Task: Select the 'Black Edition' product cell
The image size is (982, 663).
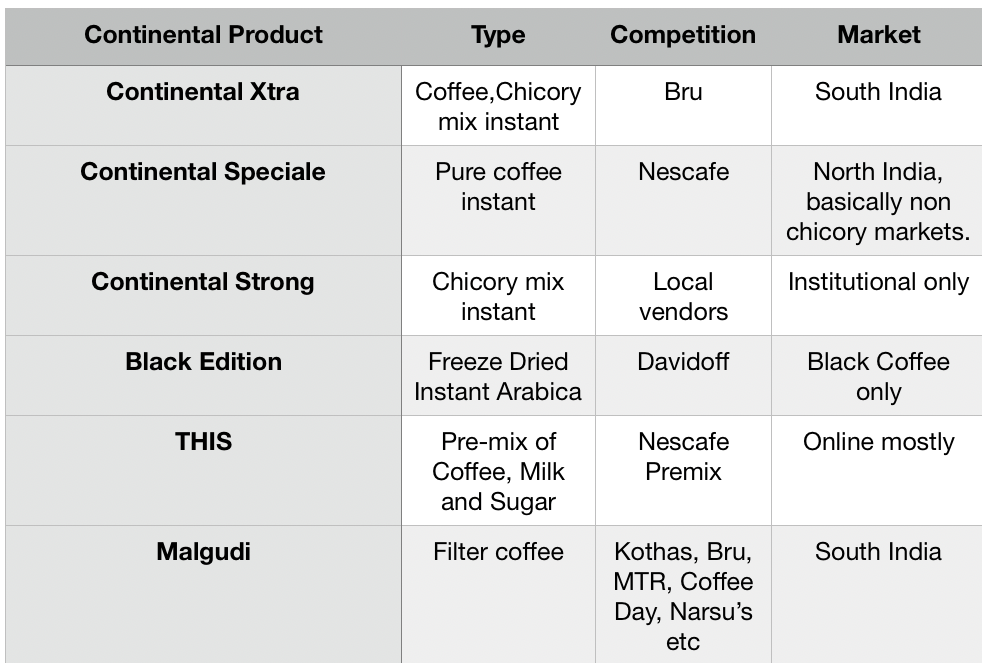Action: (x=203, y=362)
